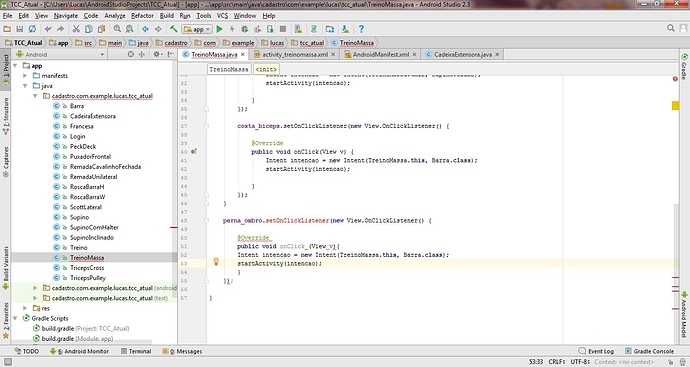Open the Terminal tool window
This screenshot has width=690, height=367.
tap(136, 351)
